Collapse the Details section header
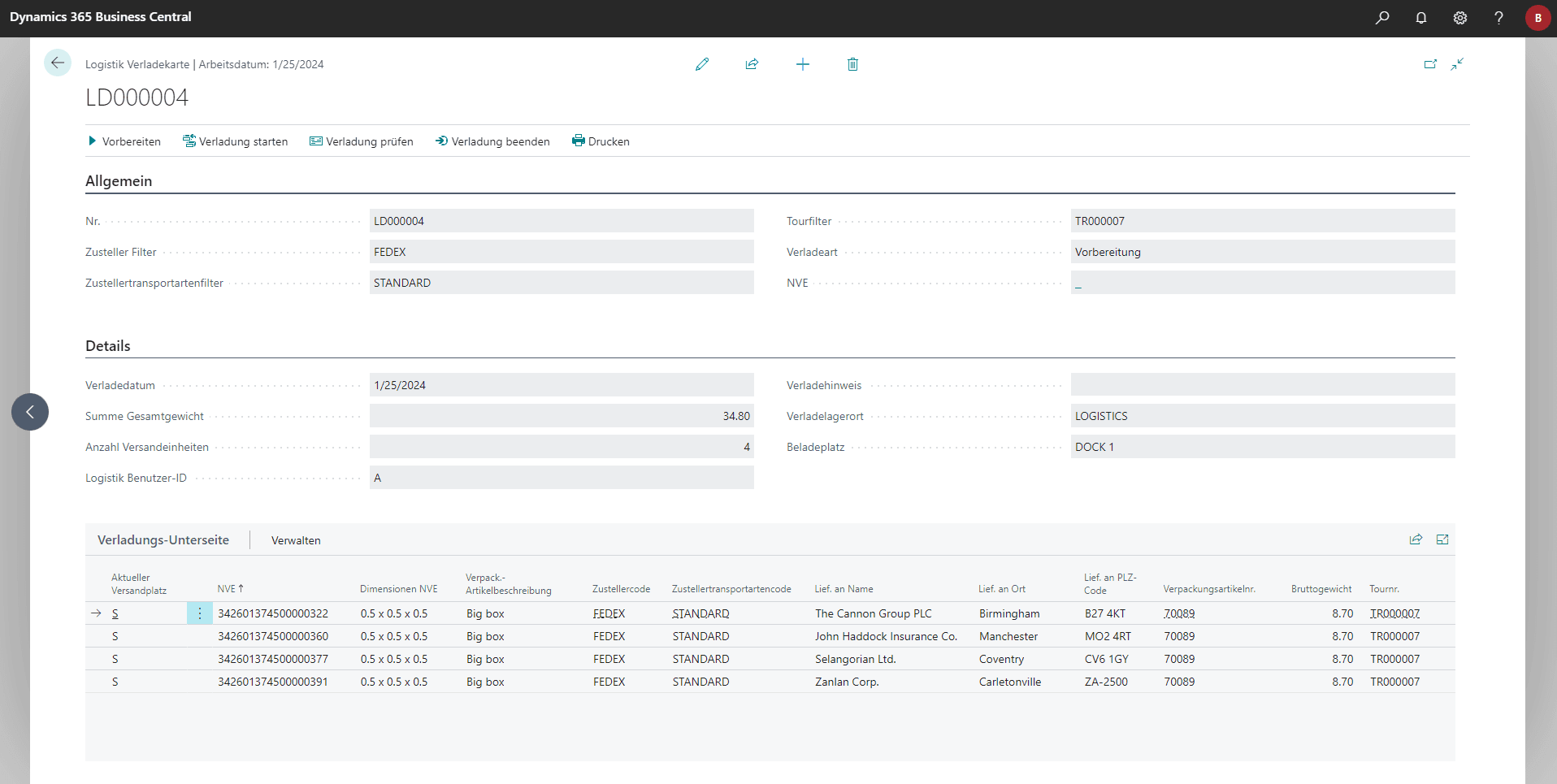This screenshot has width=1557, height=784. pyautogui.click(x=108, y=346)
